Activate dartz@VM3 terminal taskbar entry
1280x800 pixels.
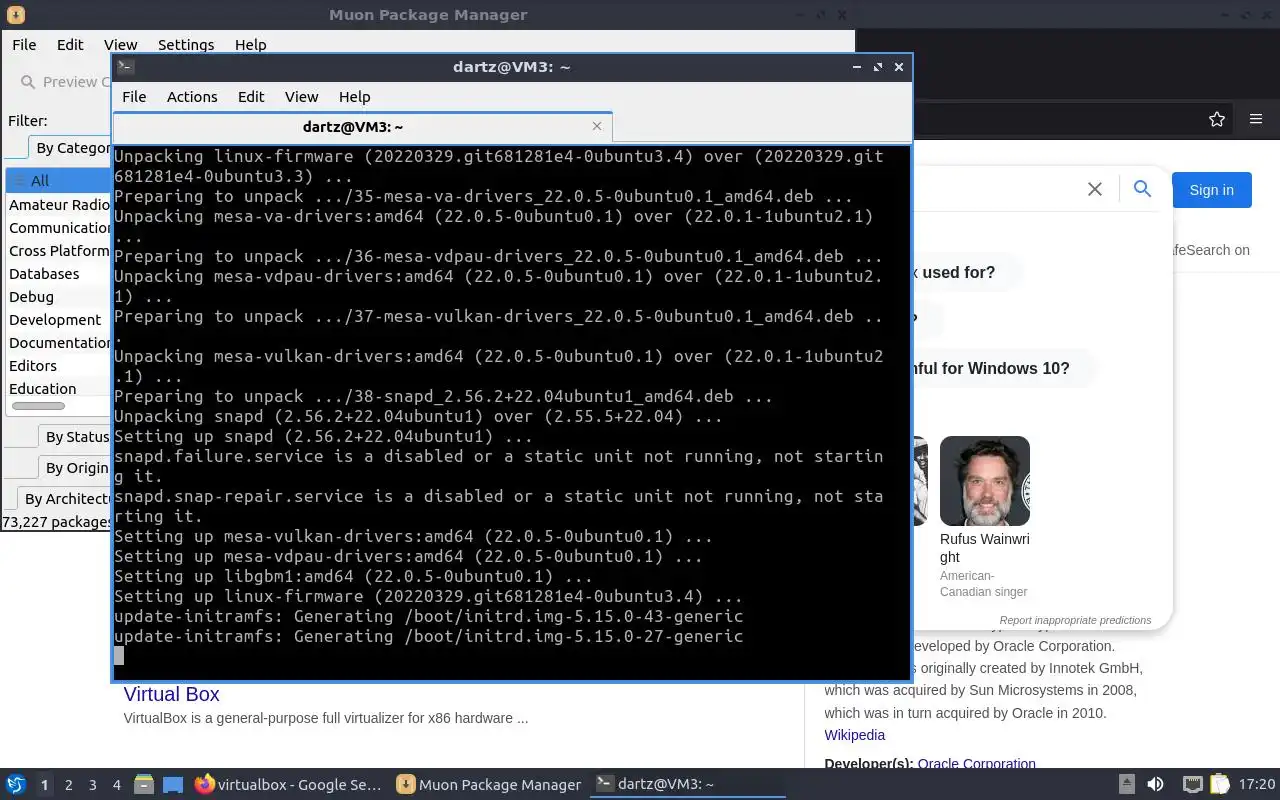click(x=688, y=785)
